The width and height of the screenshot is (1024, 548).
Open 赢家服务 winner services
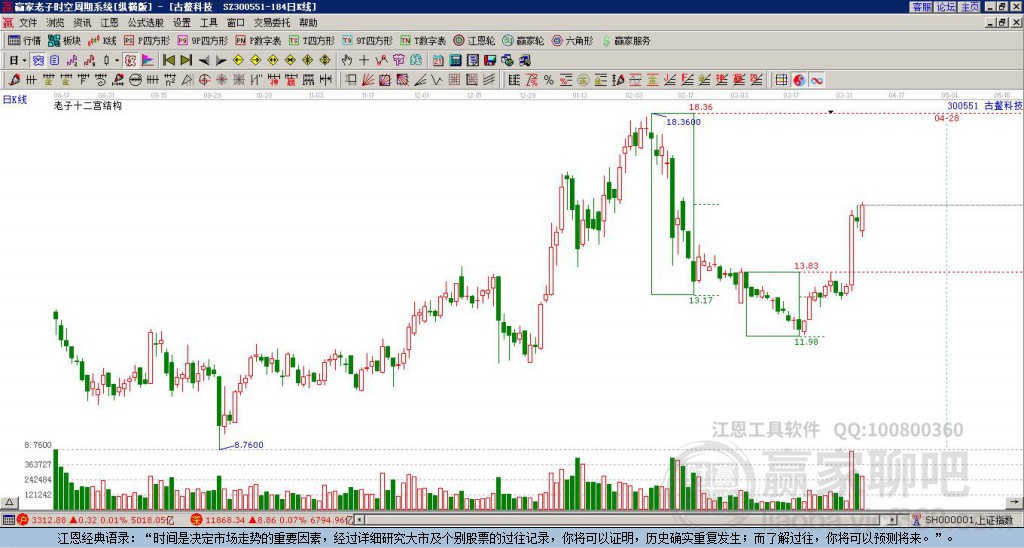tap(626, 40)
